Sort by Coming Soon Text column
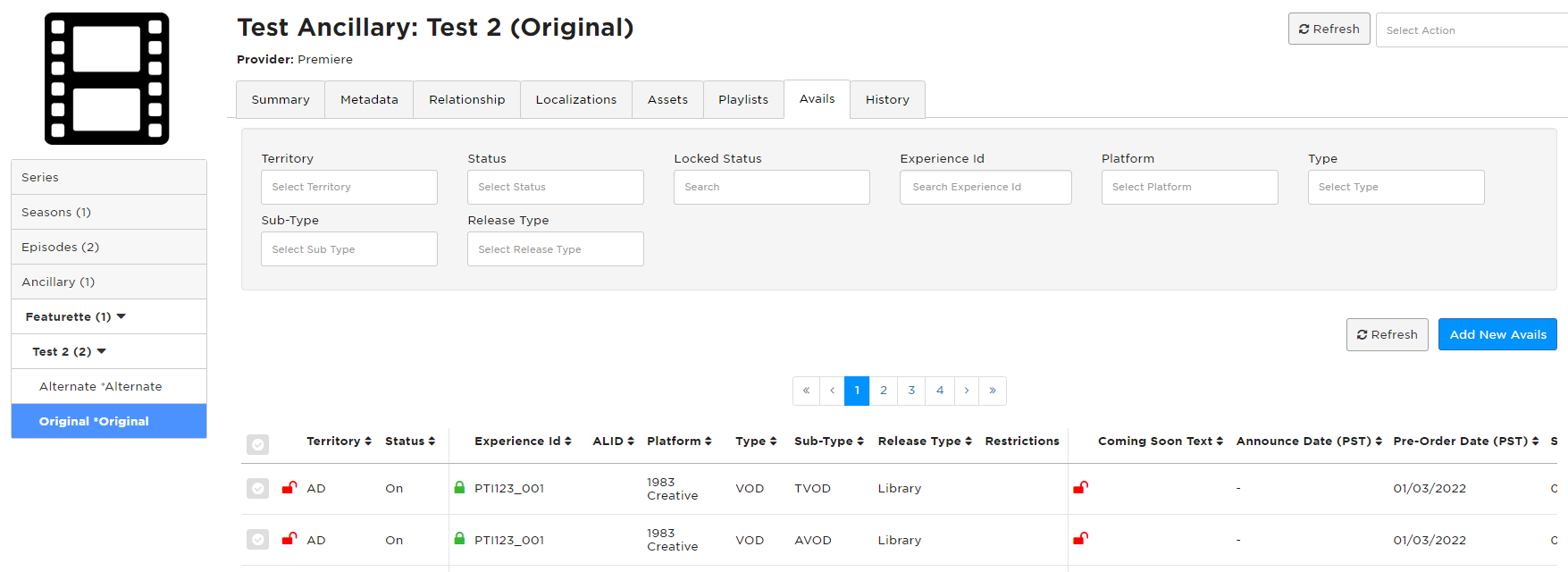Viewport: 1568px width, 572px height. tap(1161, 442)
